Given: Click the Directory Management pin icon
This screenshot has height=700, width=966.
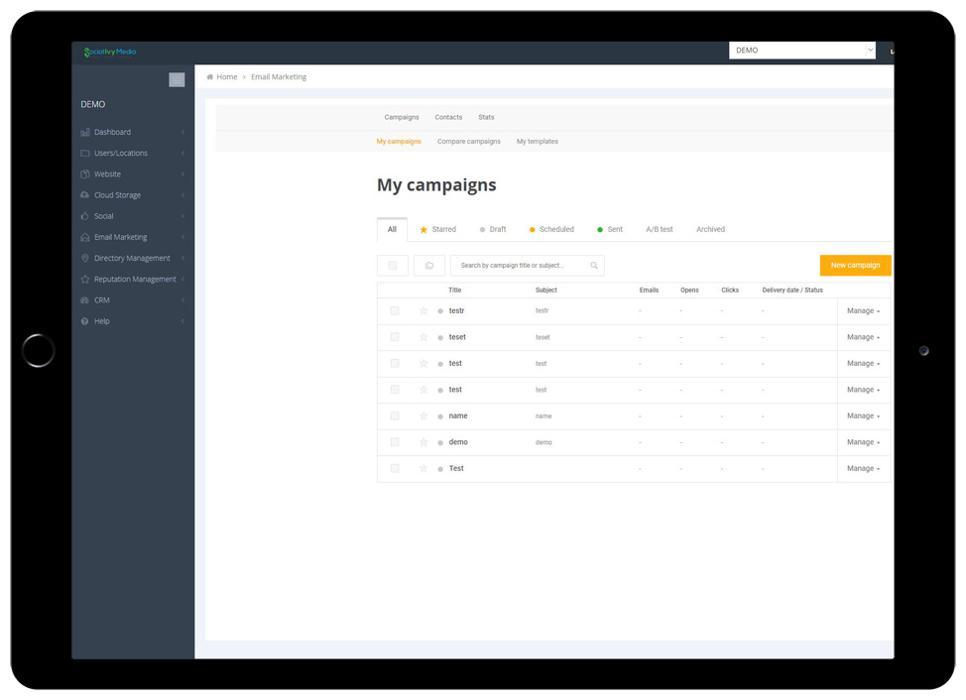Looking at the screenshot, I should coord(85,258).
